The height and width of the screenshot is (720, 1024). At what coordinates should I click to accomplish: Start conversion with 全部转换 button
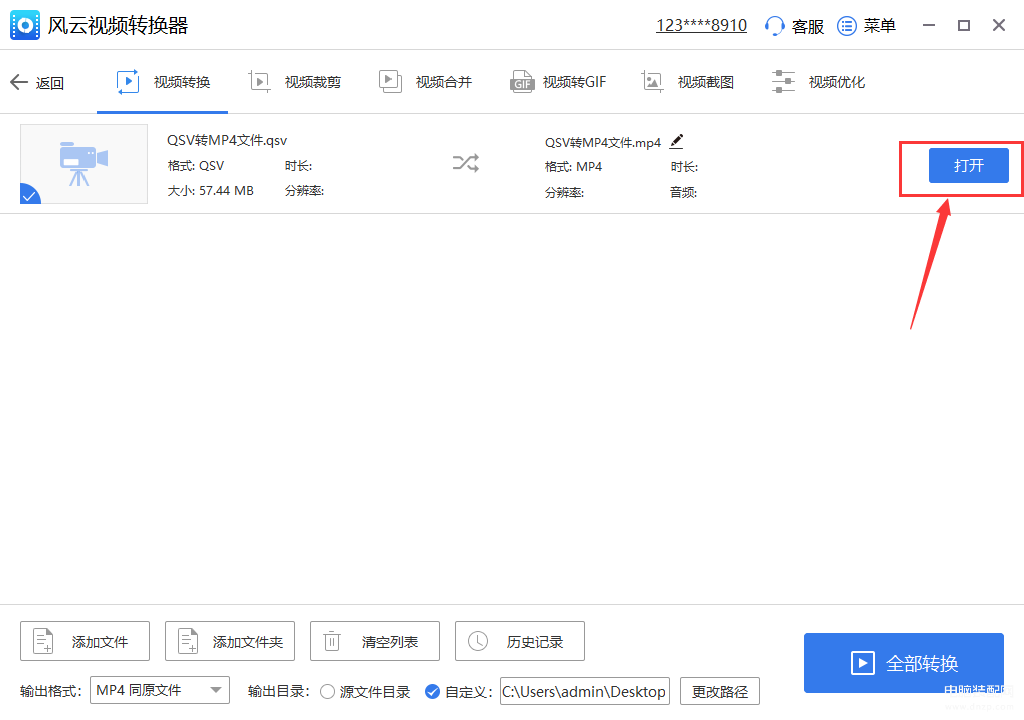click(904, 663)
